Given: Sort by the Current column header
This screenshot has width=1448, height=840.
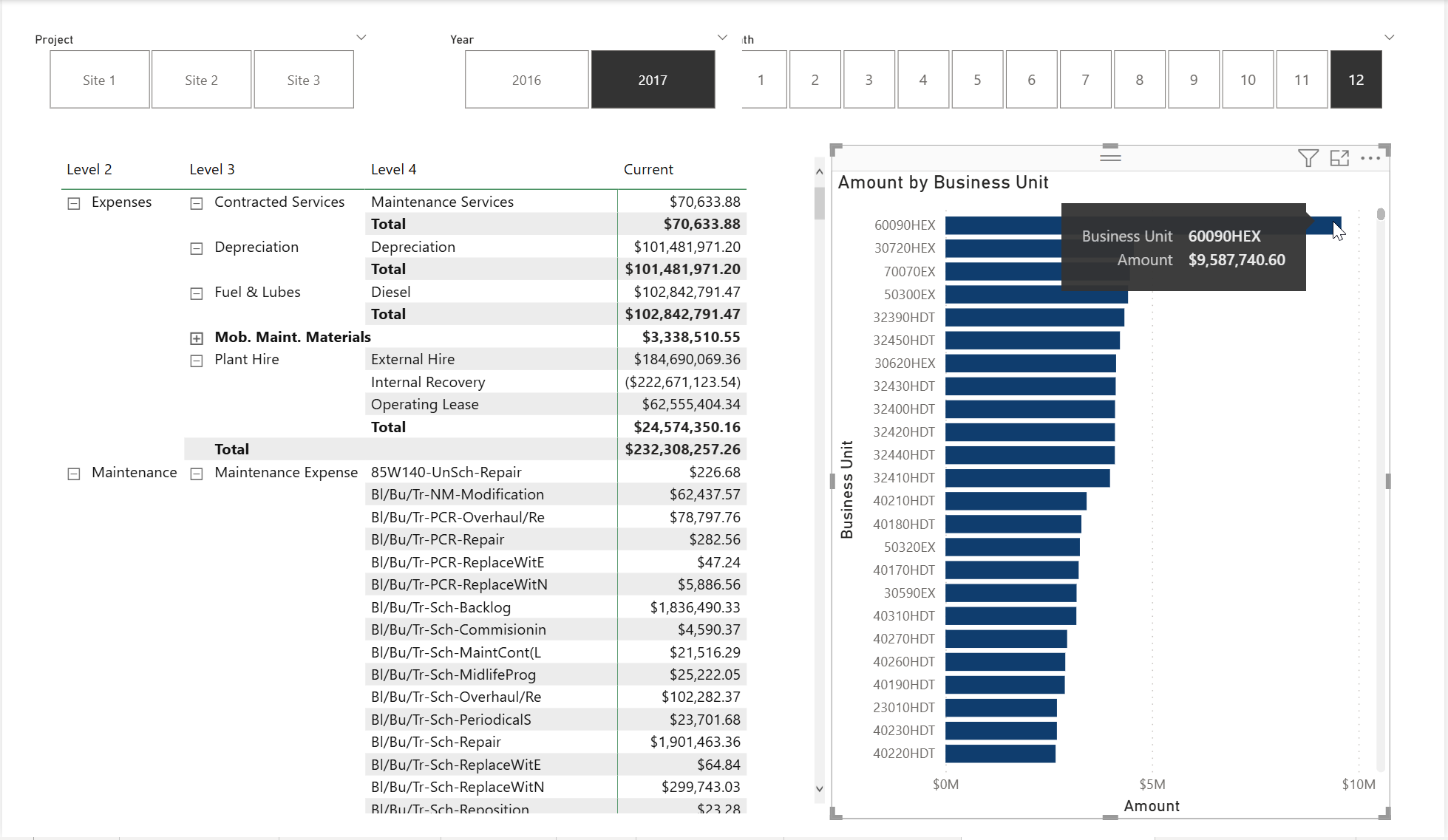Looking at the screenshot, I should tap(648, 169).
